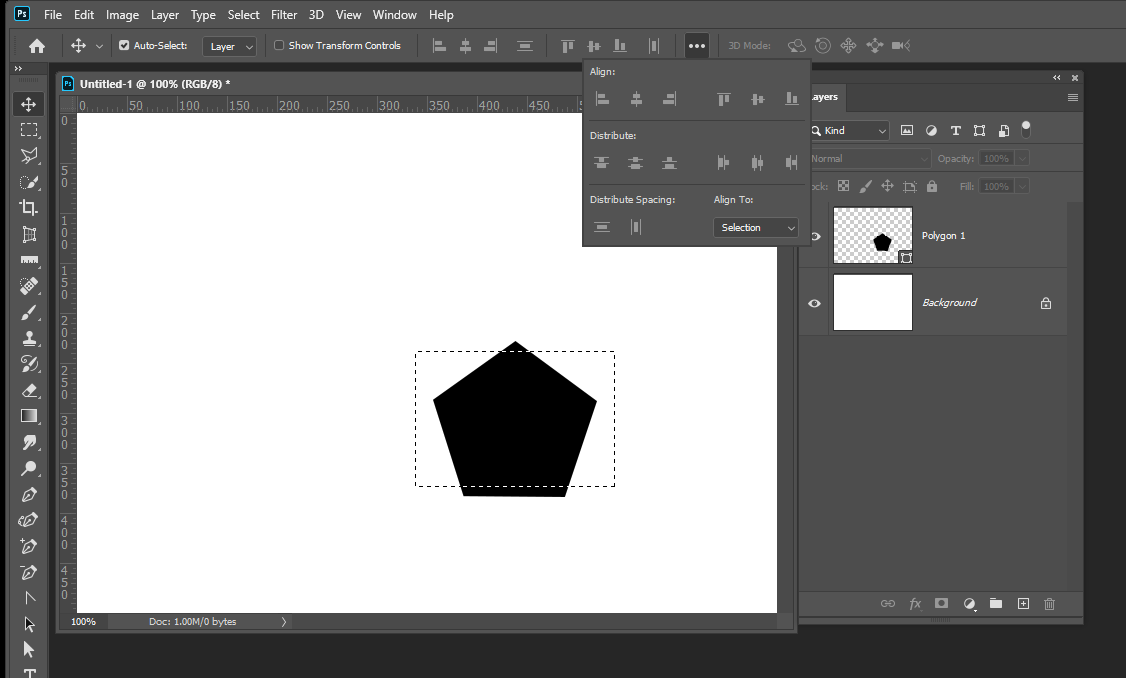Hide the Background layer
Screen dimensions: 1126x678
tap(814, 302)
